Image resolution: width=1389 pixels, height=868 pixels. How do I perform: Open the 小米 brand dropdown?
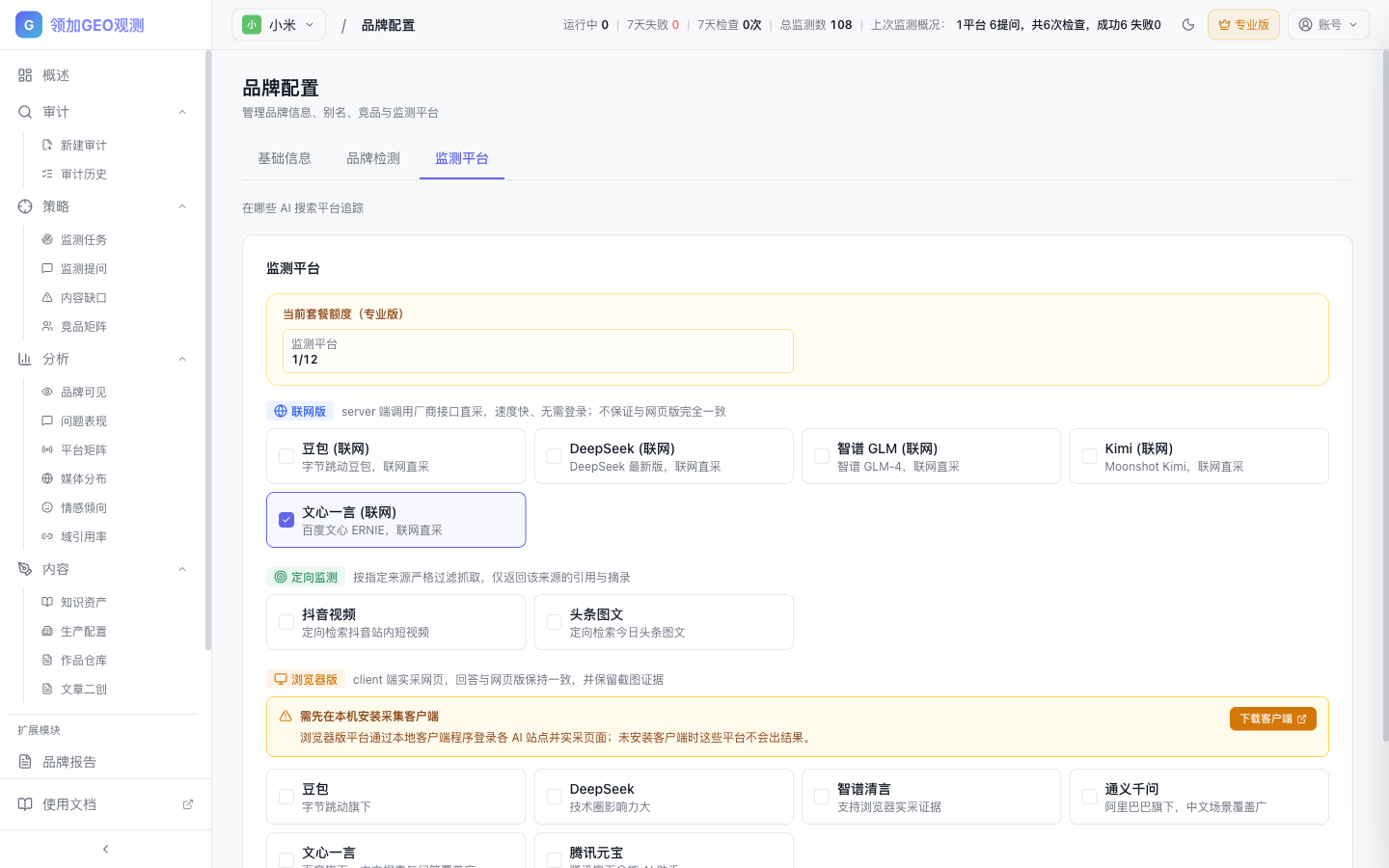click(x=279, y=25)
